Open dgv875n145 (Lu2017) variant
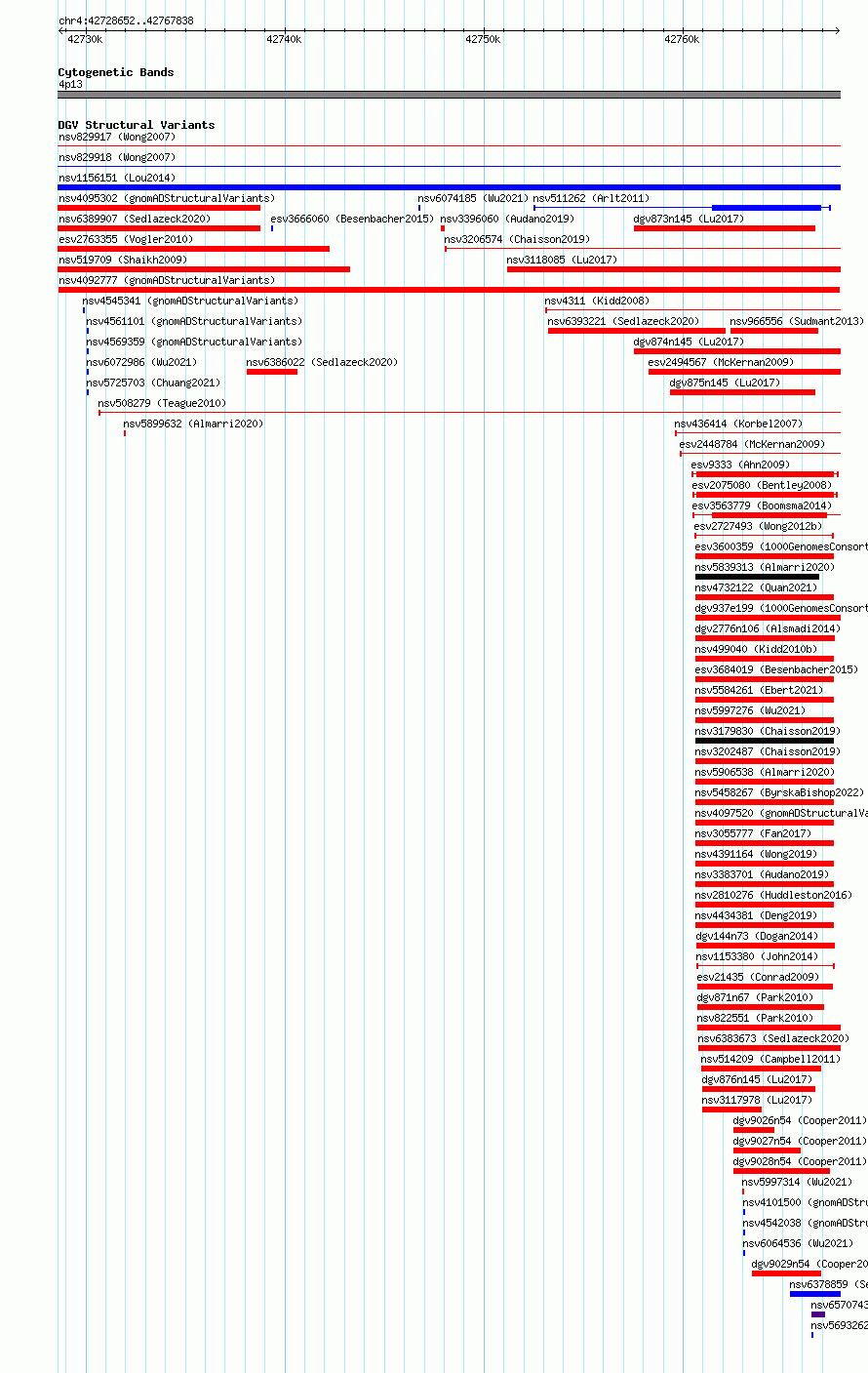Viewport: 868px width, 1373px height. [725, 383]
